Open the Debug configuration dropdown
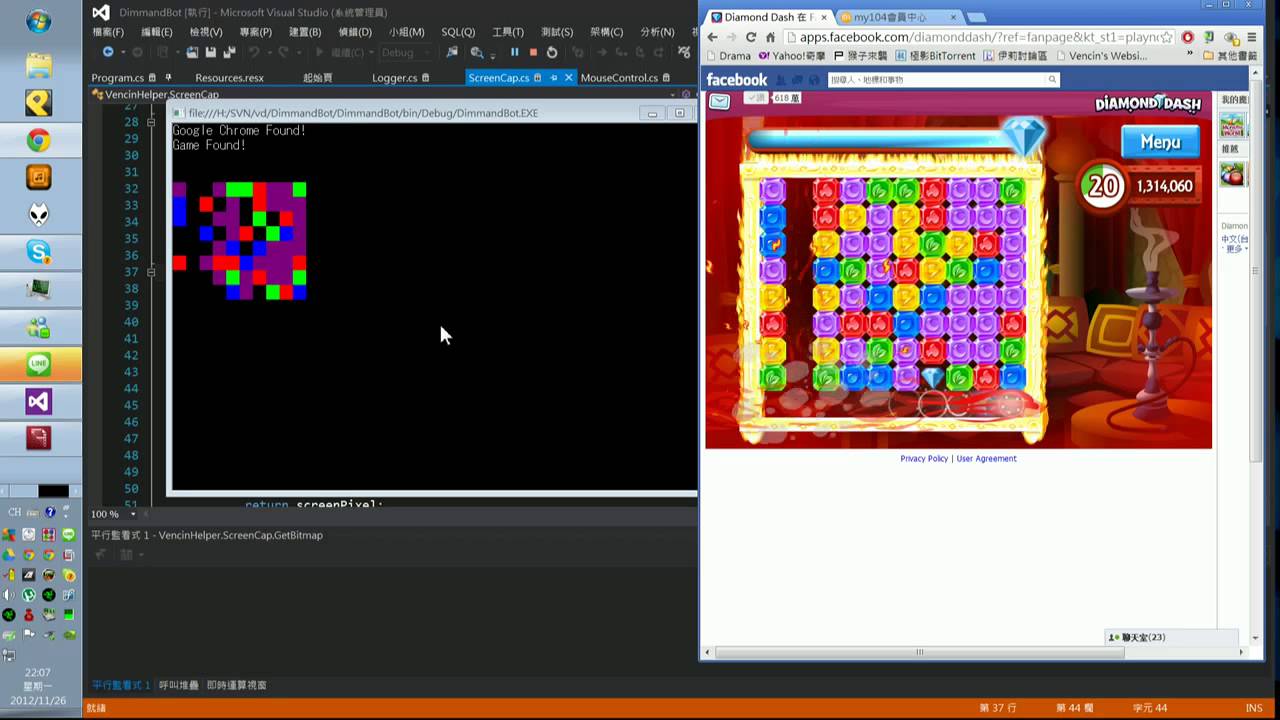 [405, 52]
